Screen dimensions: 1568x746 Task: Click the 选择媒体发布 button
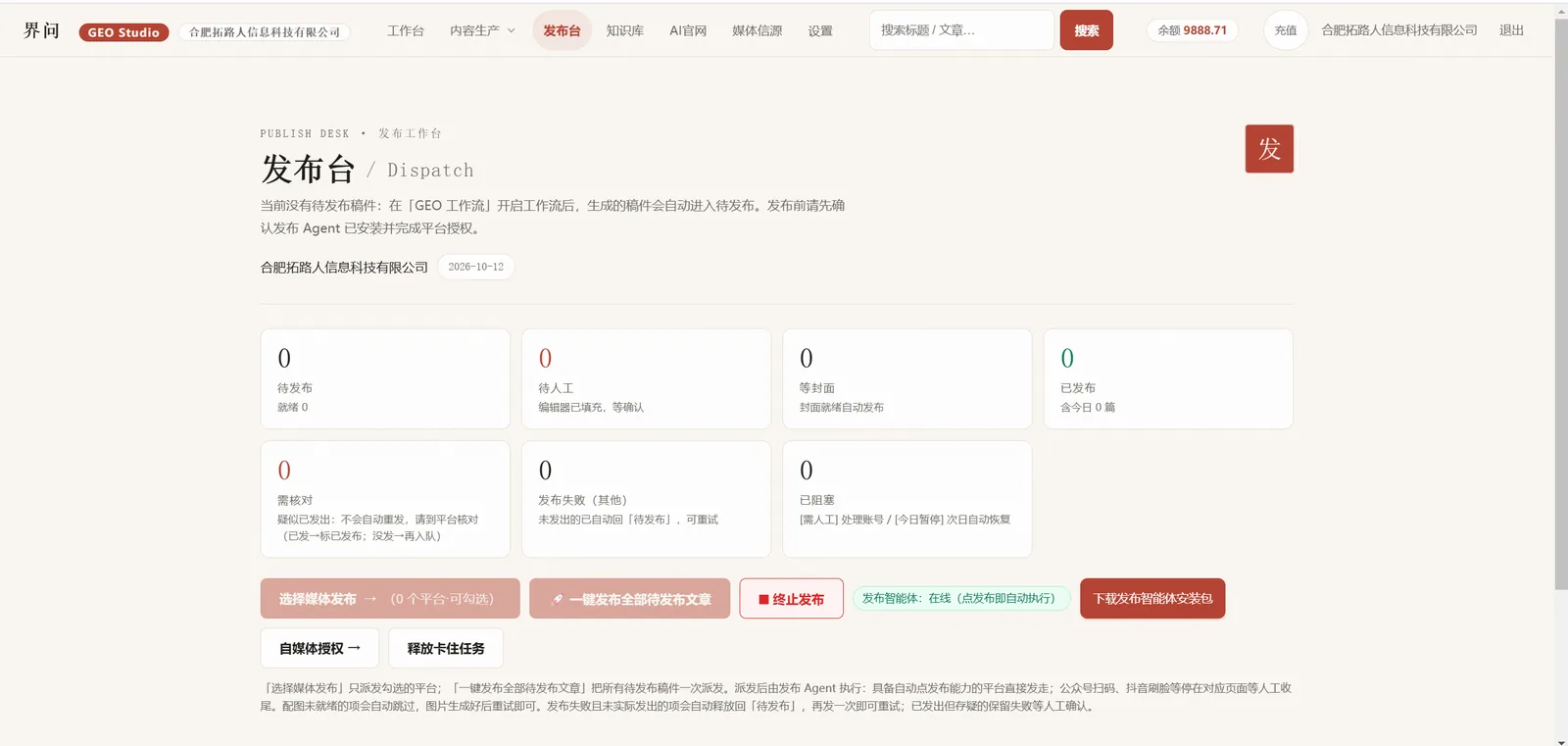click(x=390, y=598)
